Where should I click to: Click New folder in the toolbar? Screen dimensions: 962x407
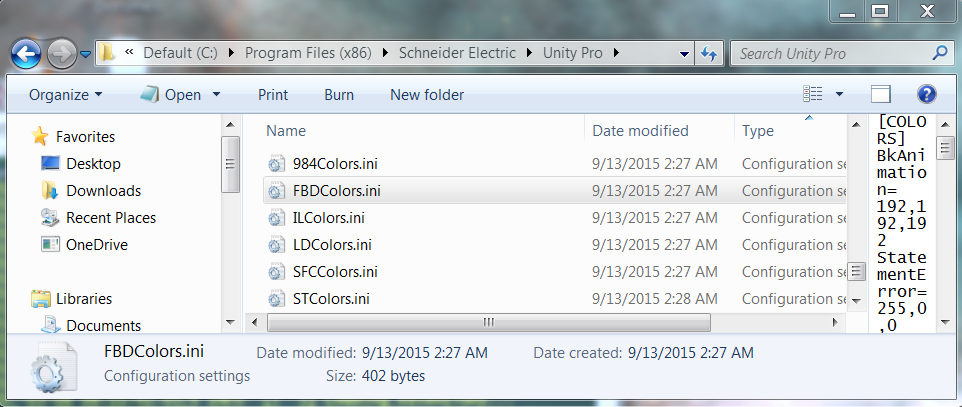pos(427,95)
